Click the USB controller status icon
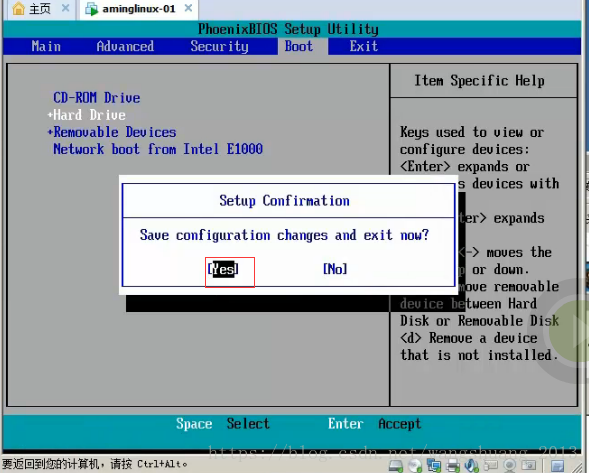589x473 pixels. [x=491, y=465]
